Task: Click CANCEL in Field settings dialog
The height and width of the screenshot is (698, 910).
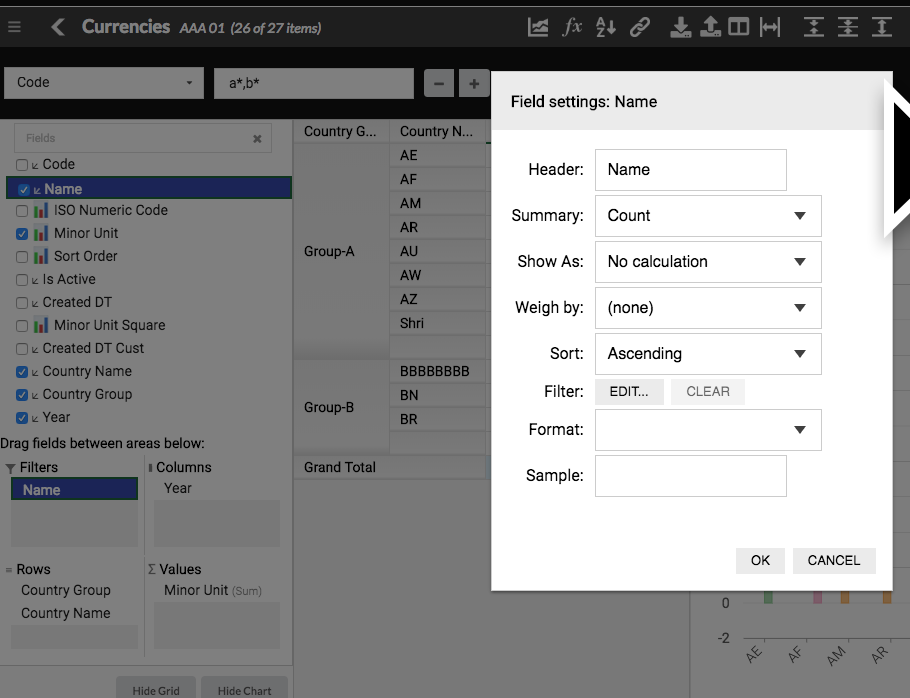Action: pyautogui.click(x=834, y=560)
